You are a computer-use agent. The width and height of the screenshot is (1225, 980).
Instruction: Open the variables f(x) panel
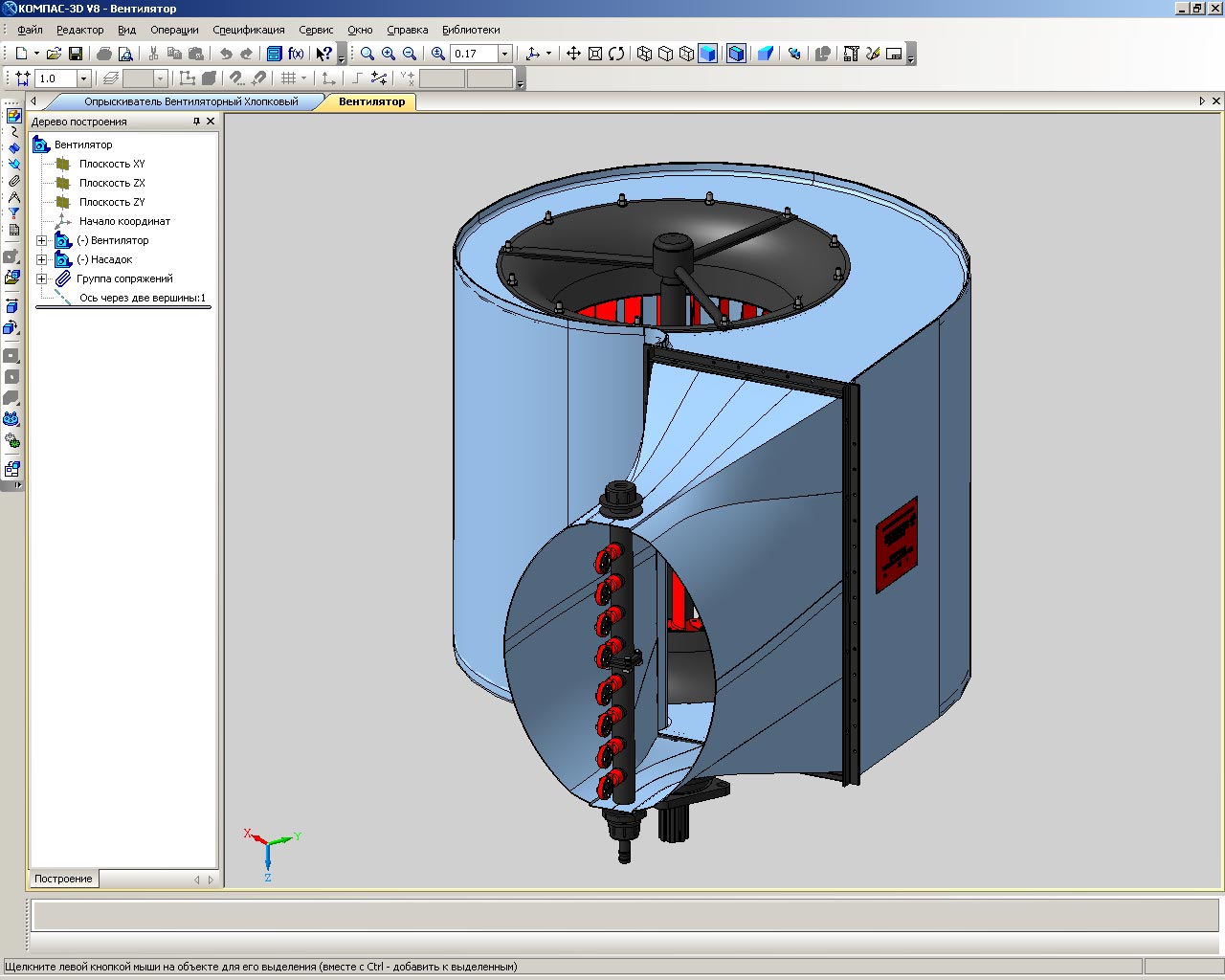point(296,54)
